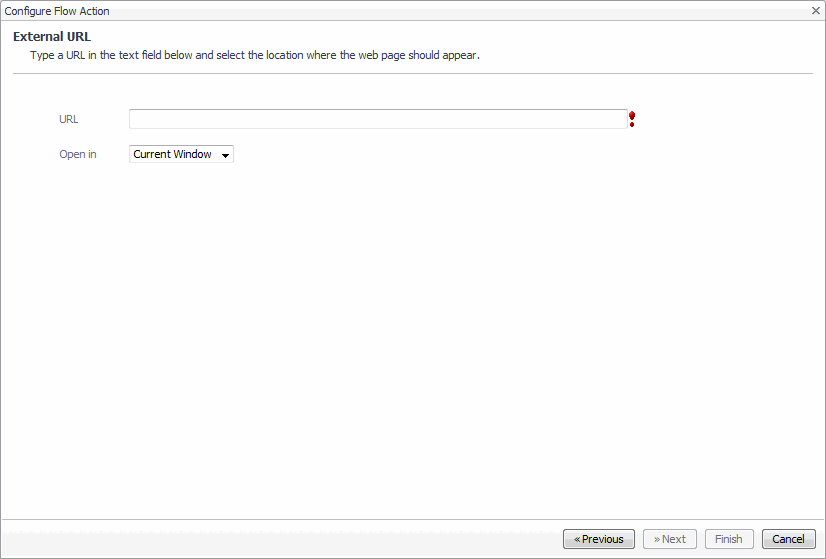Viewport: 826px width, 559px height.
Task: Select the 'External URL' heading
Action: coord(52,37)
